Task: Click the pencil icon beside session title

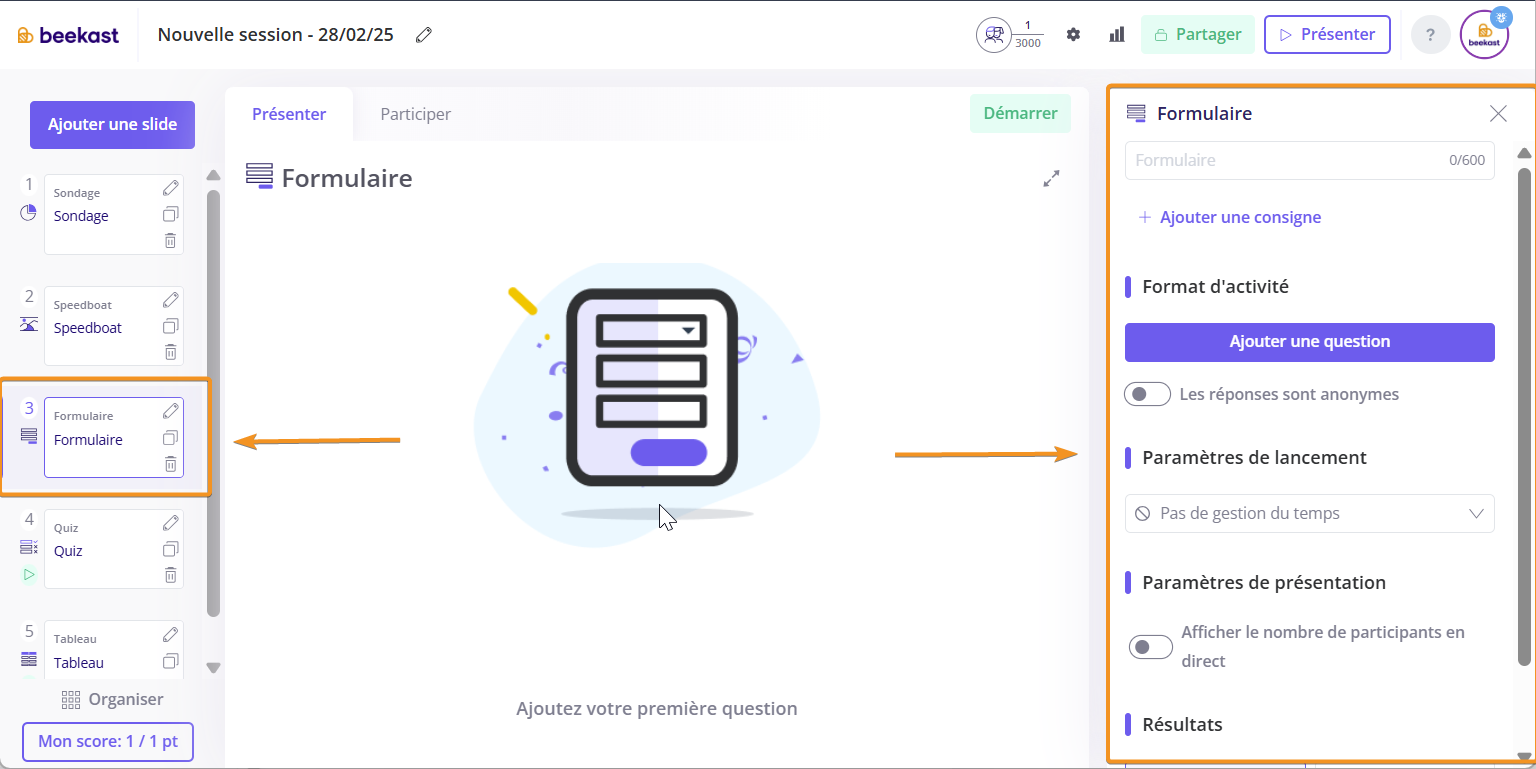Action: (424, 35)
